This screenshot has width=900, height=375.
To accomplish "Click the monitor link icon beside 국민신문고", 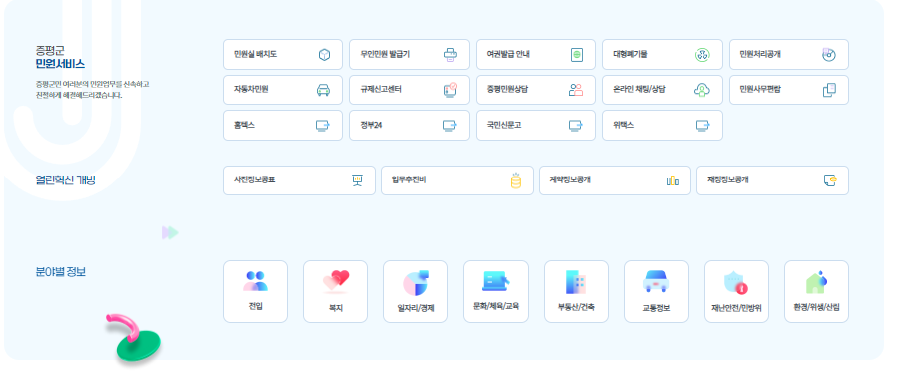I will [576, 125].
